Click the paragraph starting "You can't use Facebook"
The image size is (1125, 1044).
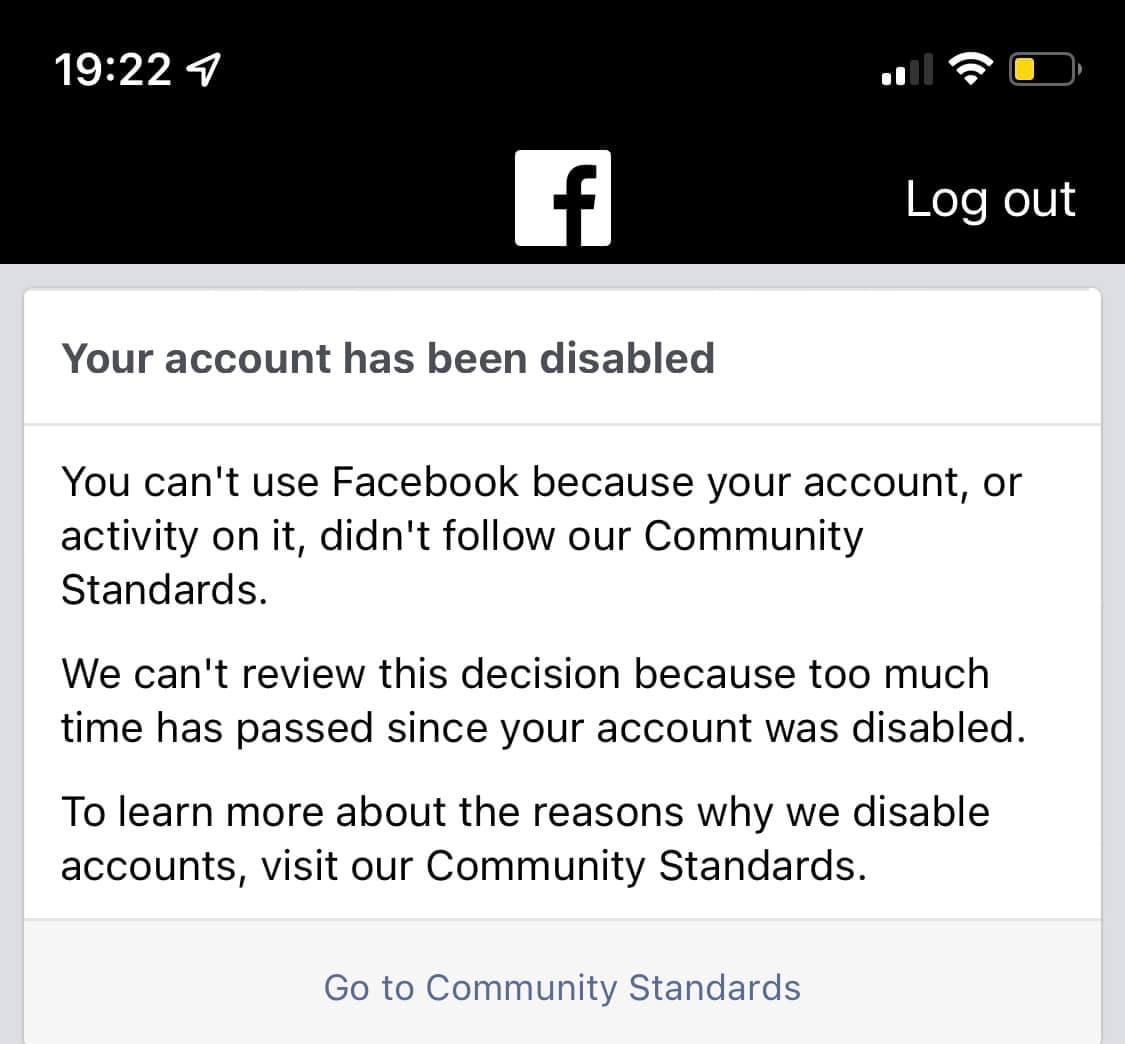pyautogui.click(x=540, y=536)
